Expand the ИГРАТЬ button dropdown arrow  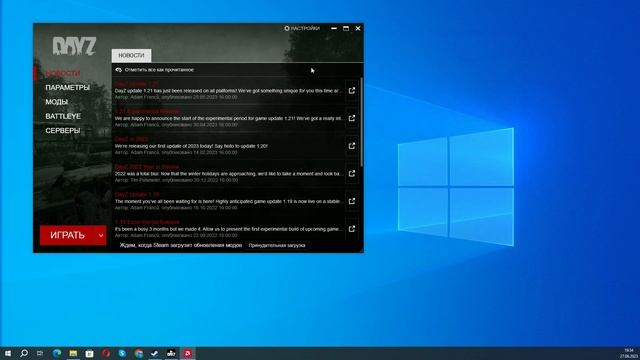[101, 235]
